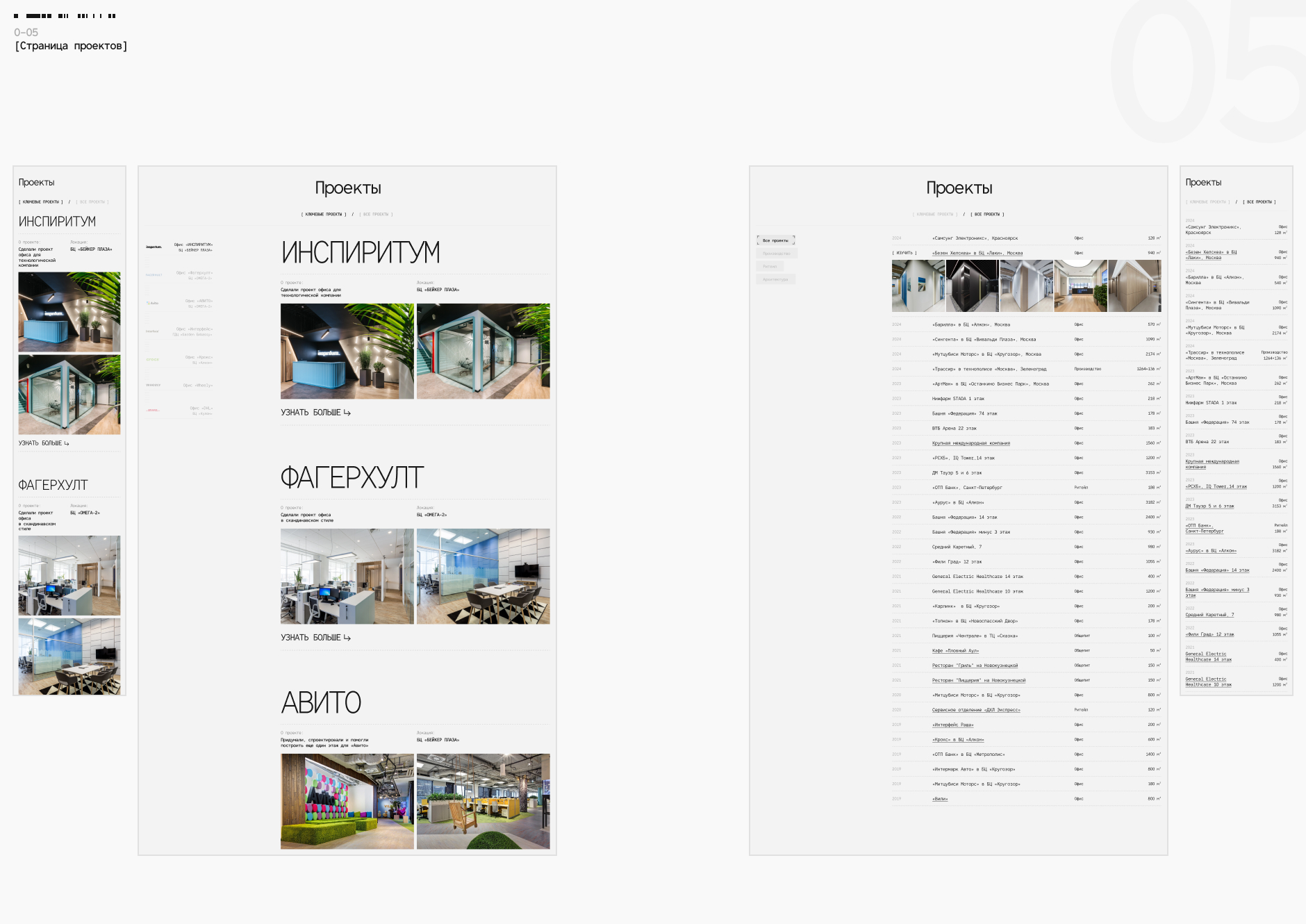Click the Avito logo in the desktop sidebar

152,303
